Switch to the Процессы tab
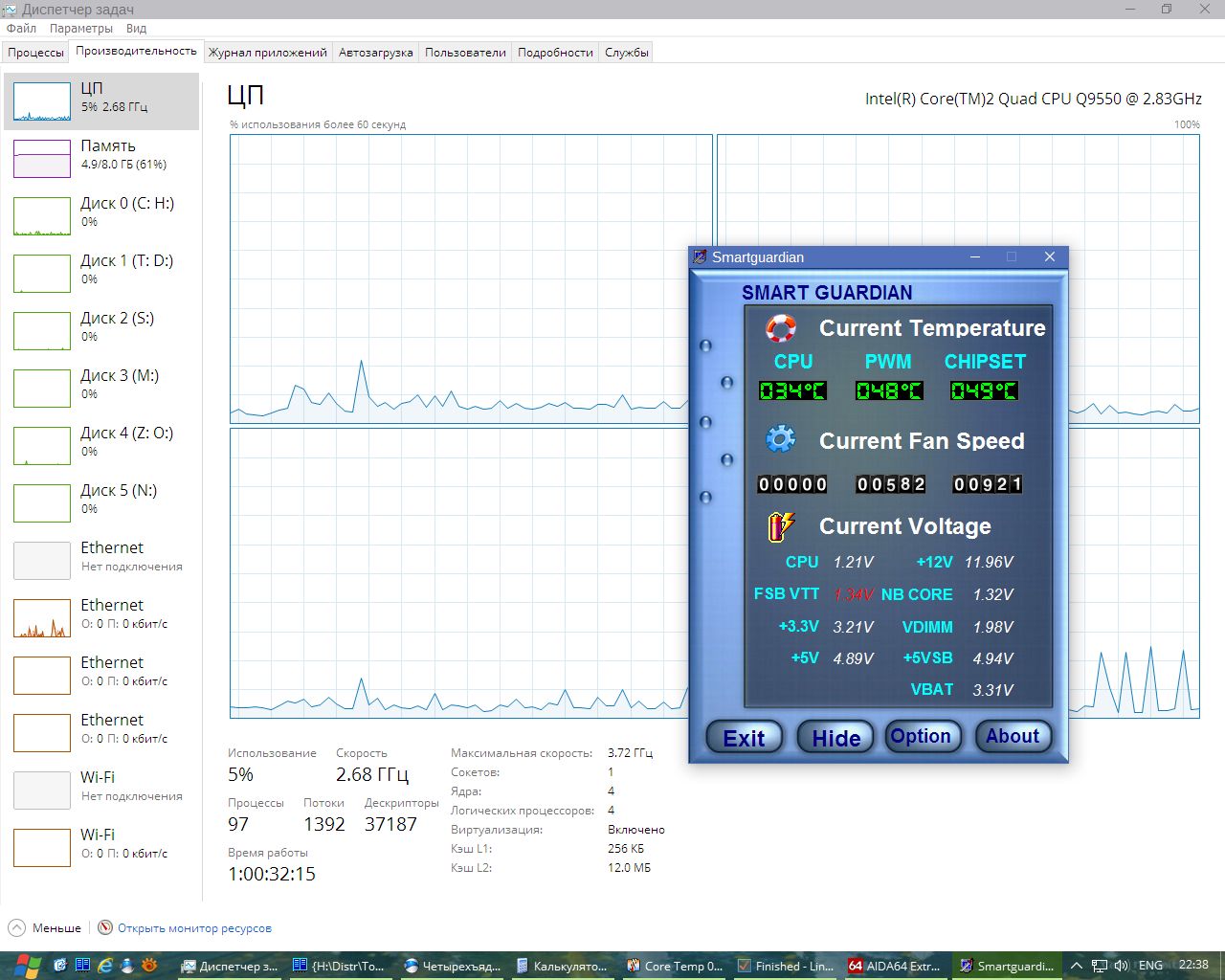 click(x=35, y=53)
